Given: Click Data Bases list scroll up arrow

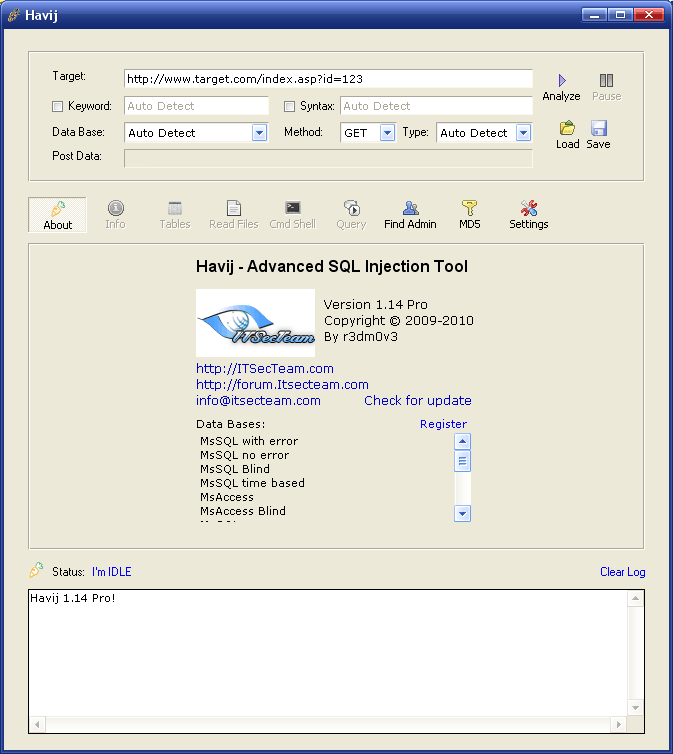Looking at the screenshot, I should (462, 441).
